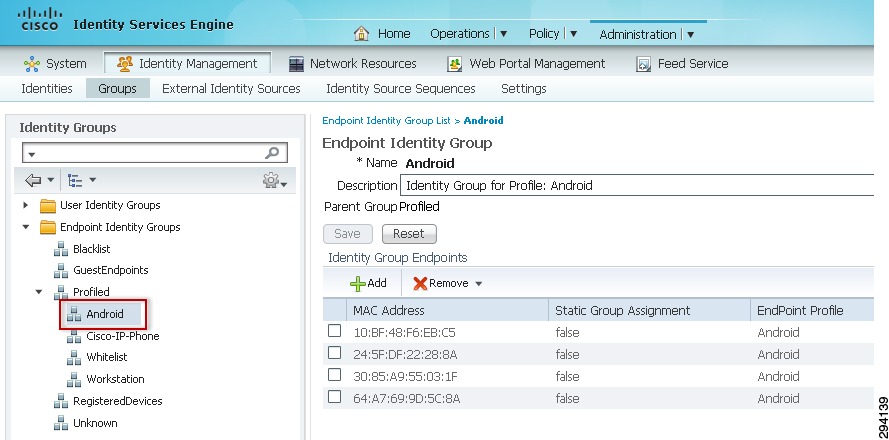Click into the Description text field

pos(637,185)
